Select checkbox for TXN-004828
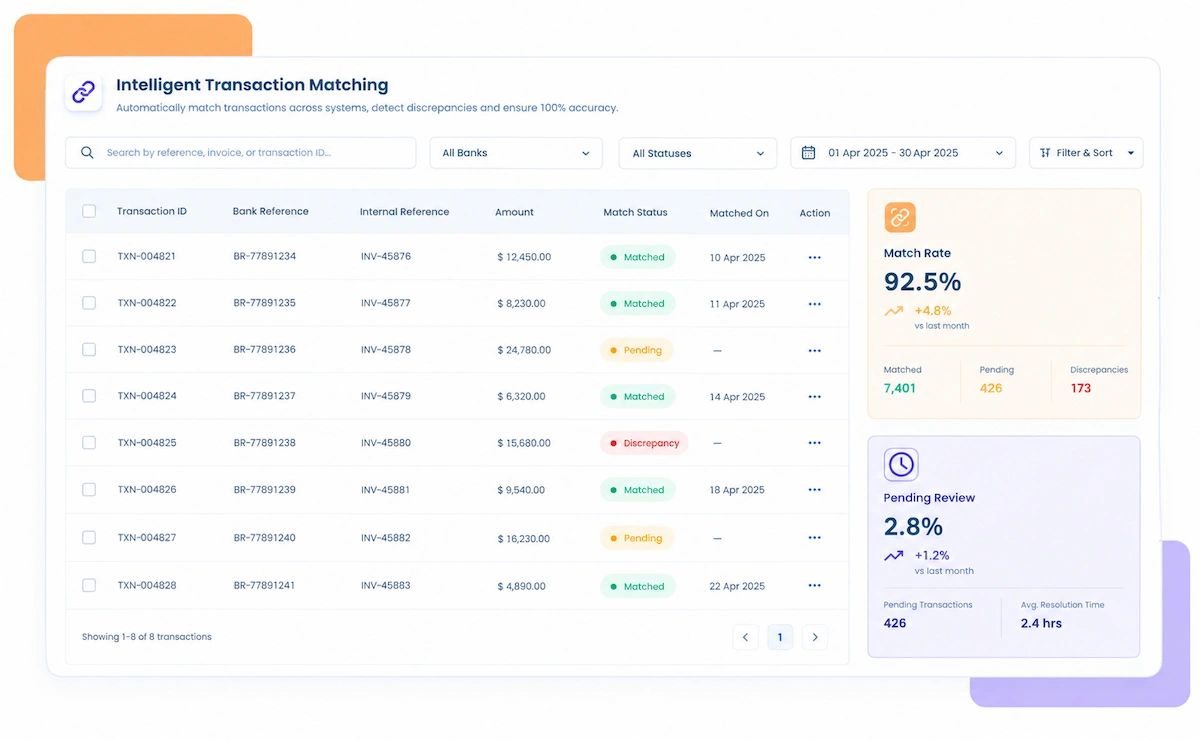 89,585
